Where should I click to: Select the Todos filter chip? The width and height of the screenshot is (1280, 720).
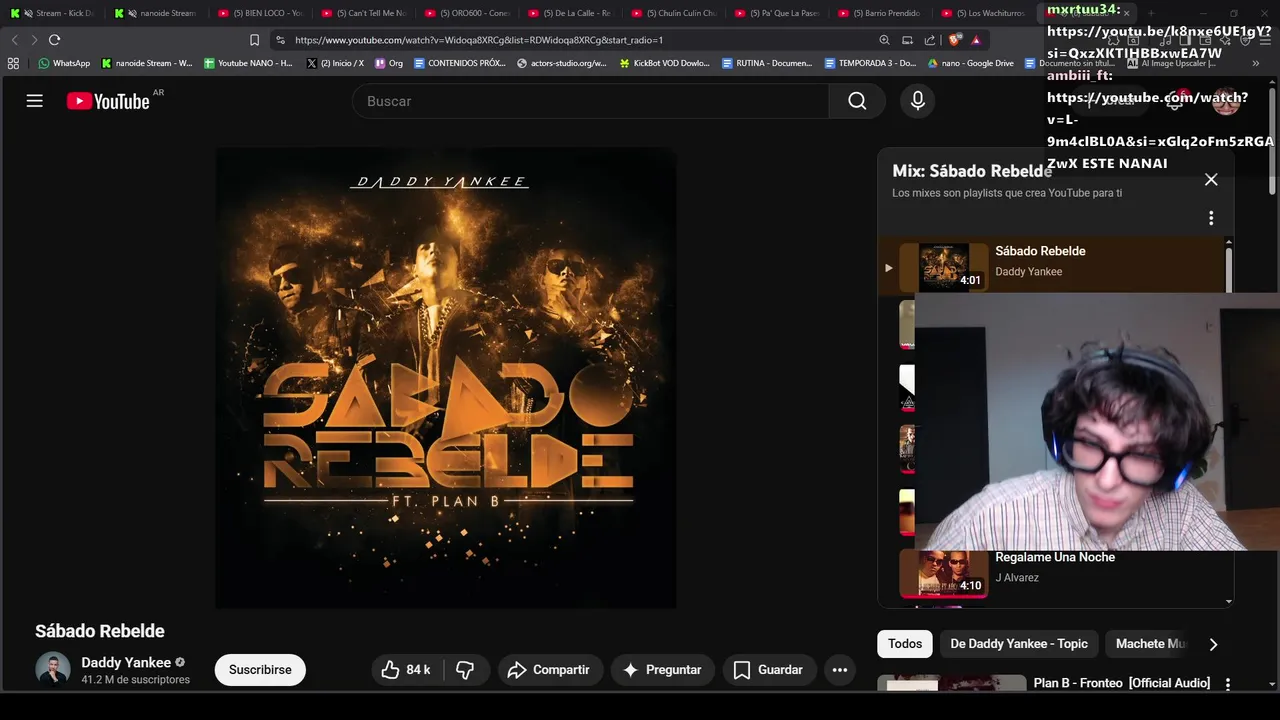click(905, 644)
